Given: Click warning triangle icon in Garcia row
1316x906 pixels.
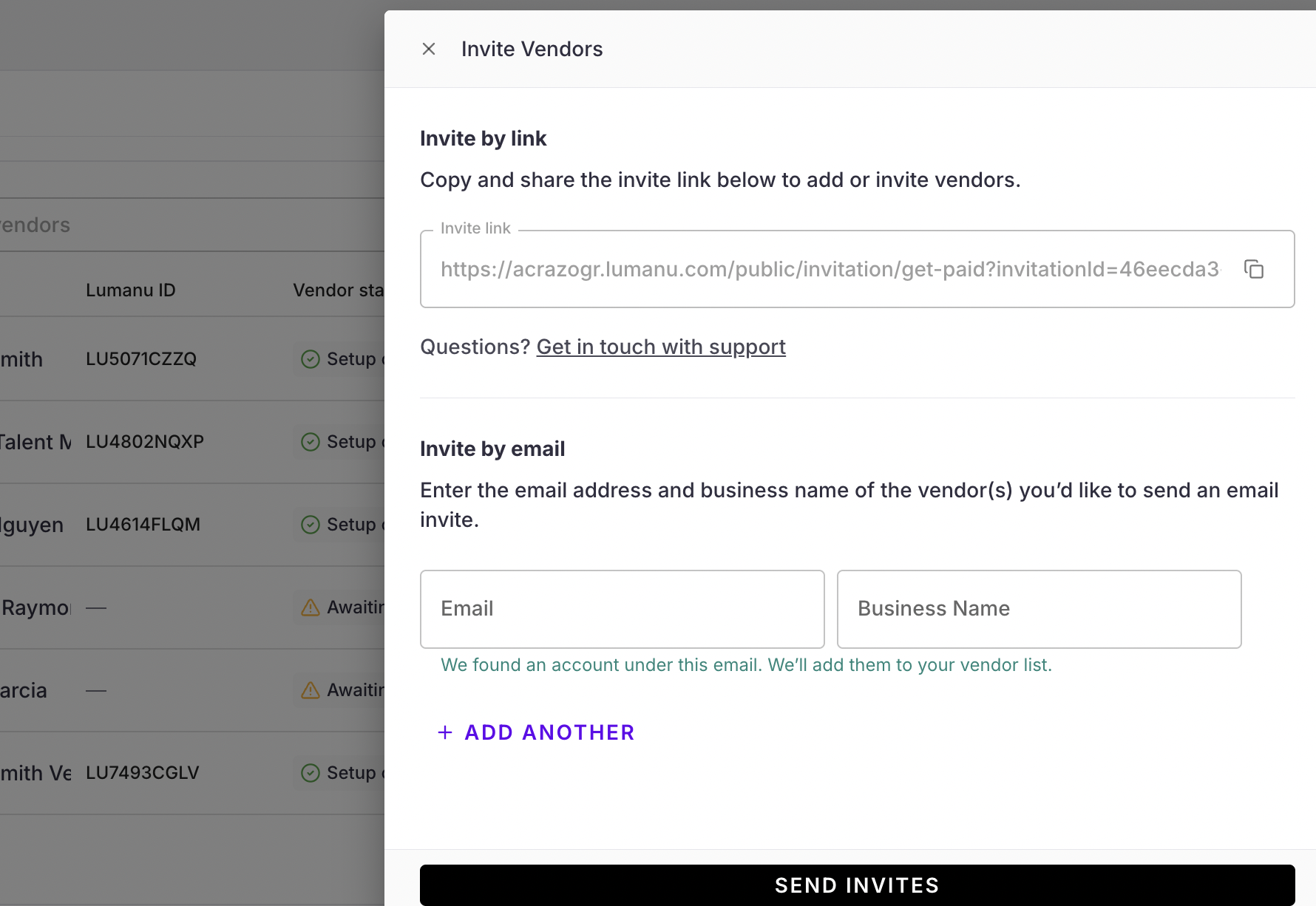Looking at the screenshot, I should click(x=311, y=690).
